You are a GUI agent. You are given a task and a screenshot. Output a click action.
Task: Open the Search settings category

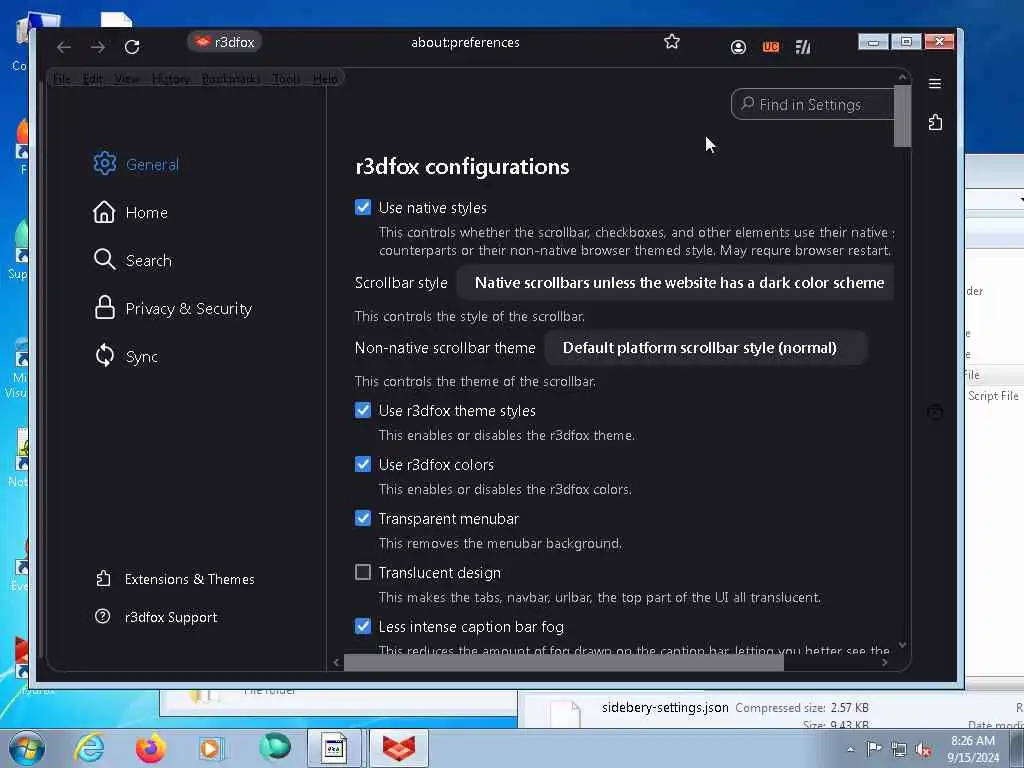(x=148, y=260)
